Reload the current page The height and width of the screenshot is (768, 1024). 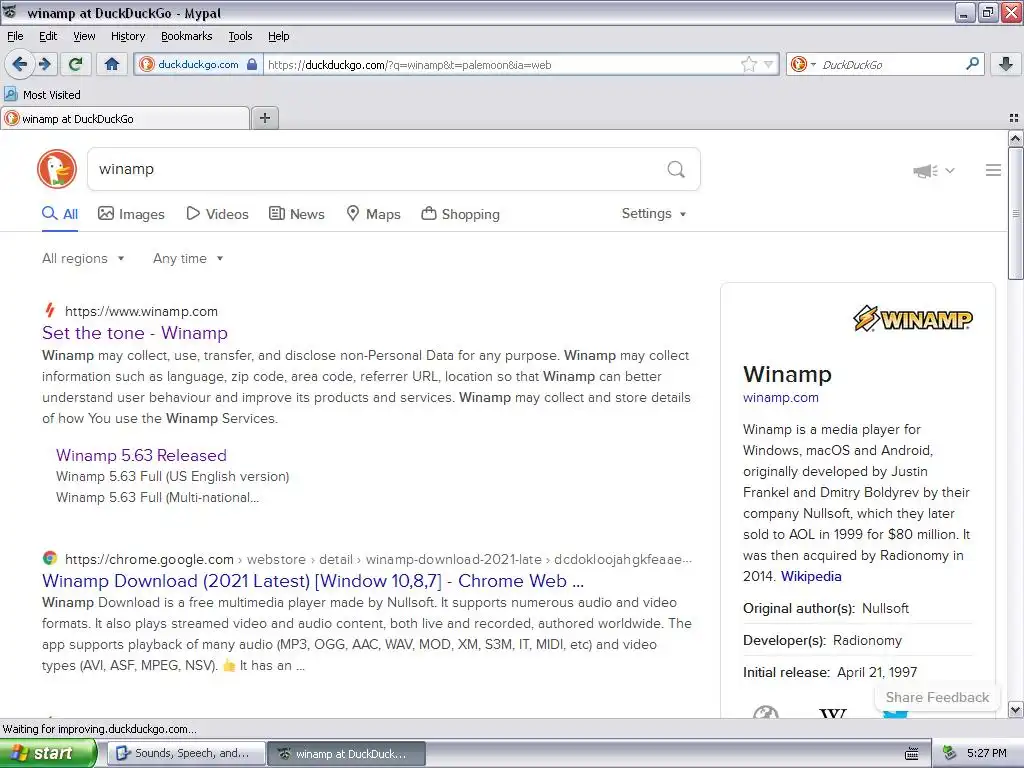click(76, 64)
